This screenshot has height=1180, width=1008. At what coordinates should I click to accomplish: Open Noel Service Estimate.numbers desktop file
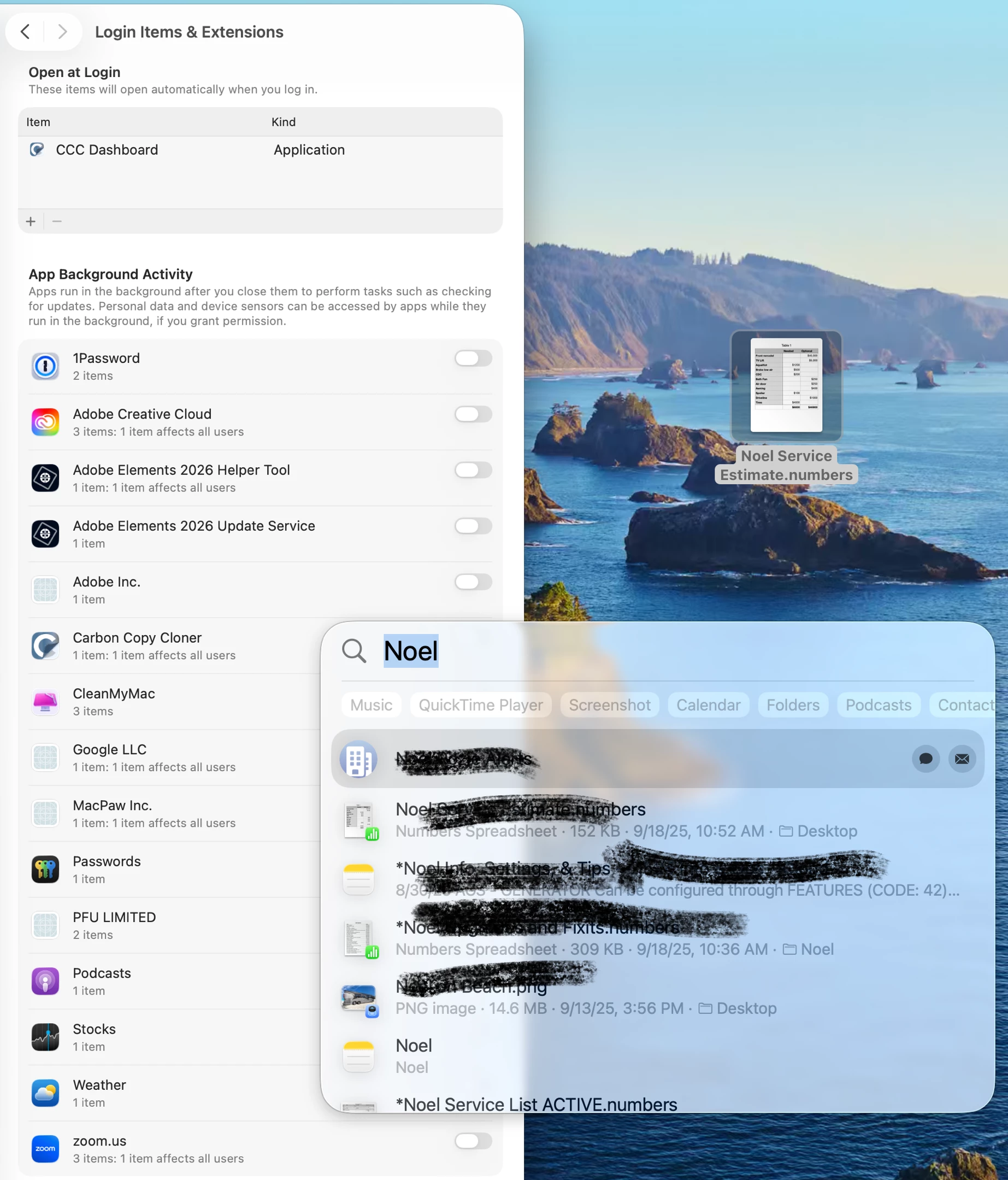786,407
